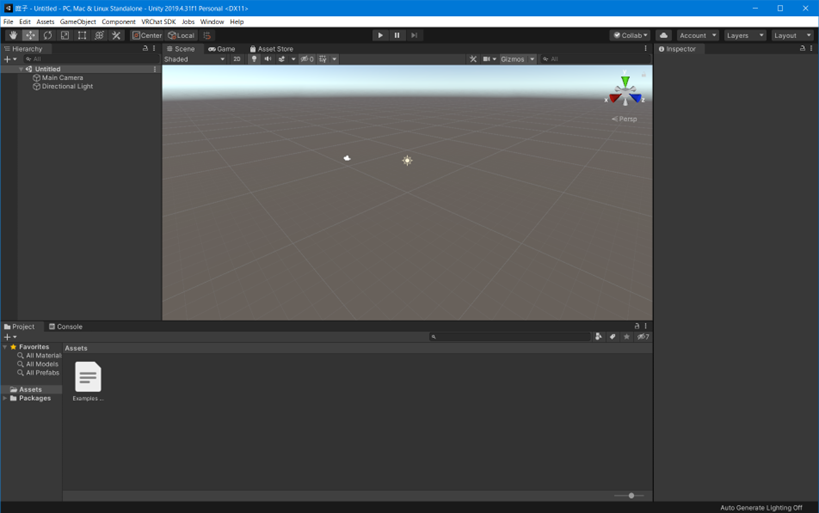Image resolution: width=819 pixels, height=513 pixels.
Task: Open the Layers dropdown
Action: 745,35
